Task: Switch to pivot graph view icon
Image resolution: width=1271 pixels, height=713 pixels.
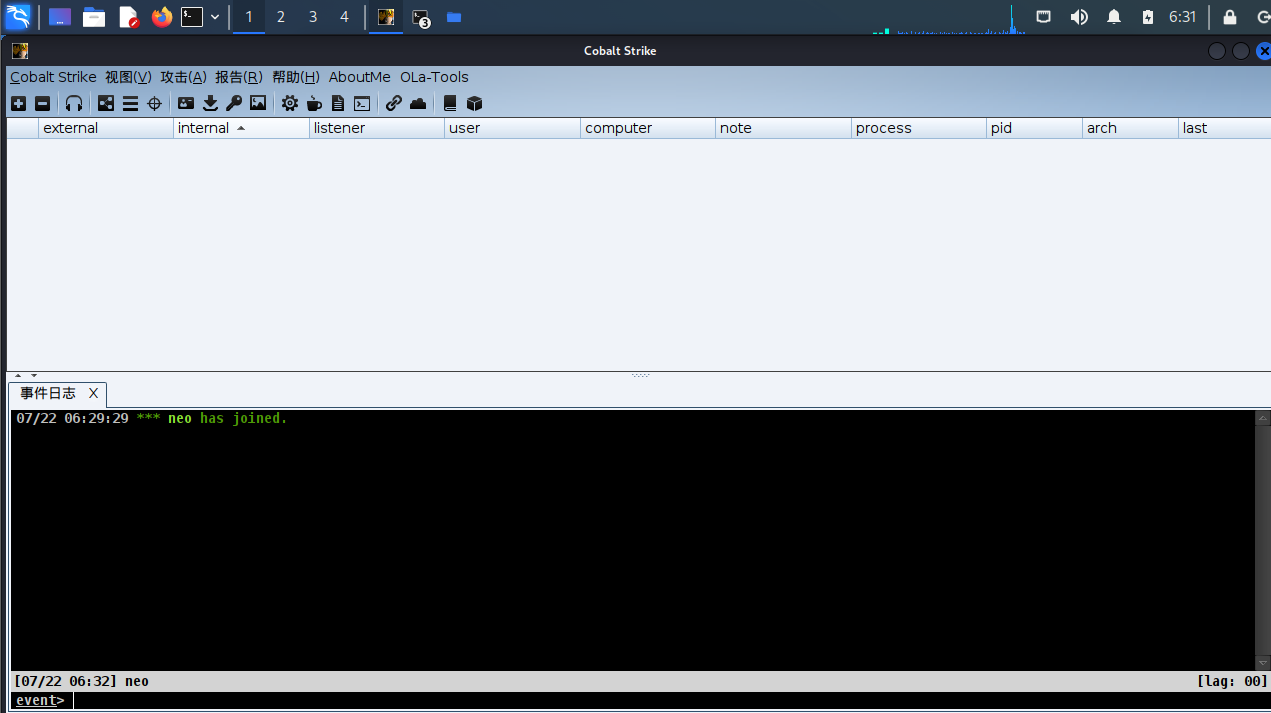Action: 106,103
